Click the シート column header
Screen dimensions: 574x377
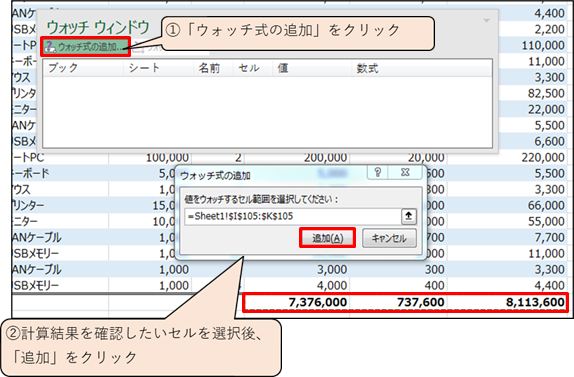[x=158, y=68]
